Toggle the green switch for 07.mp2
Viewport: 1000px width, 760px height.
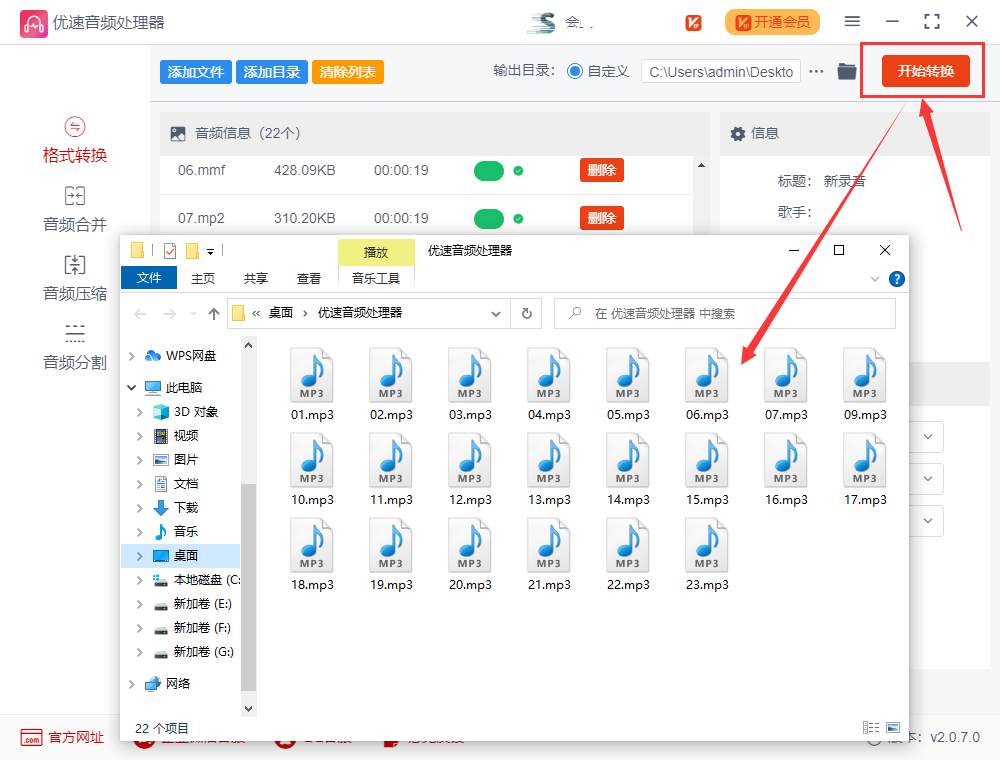point(489,219)
